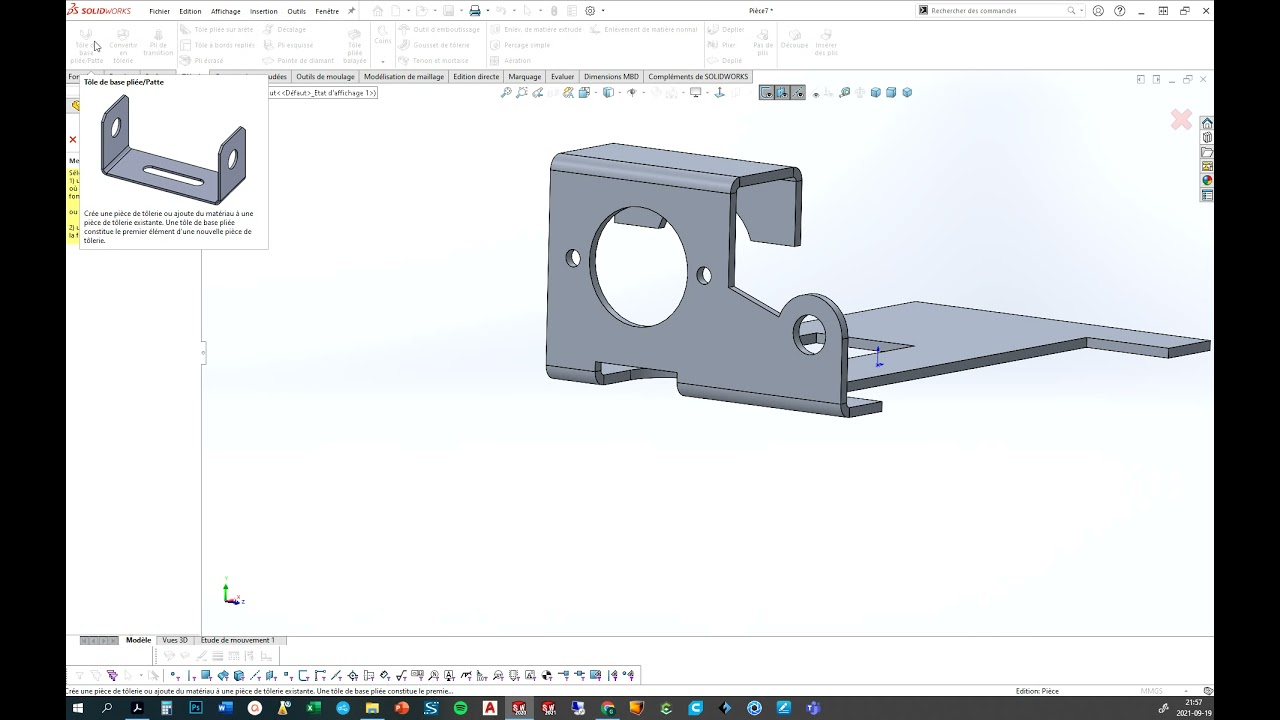Click Zoom to area icon

point(522,92)
